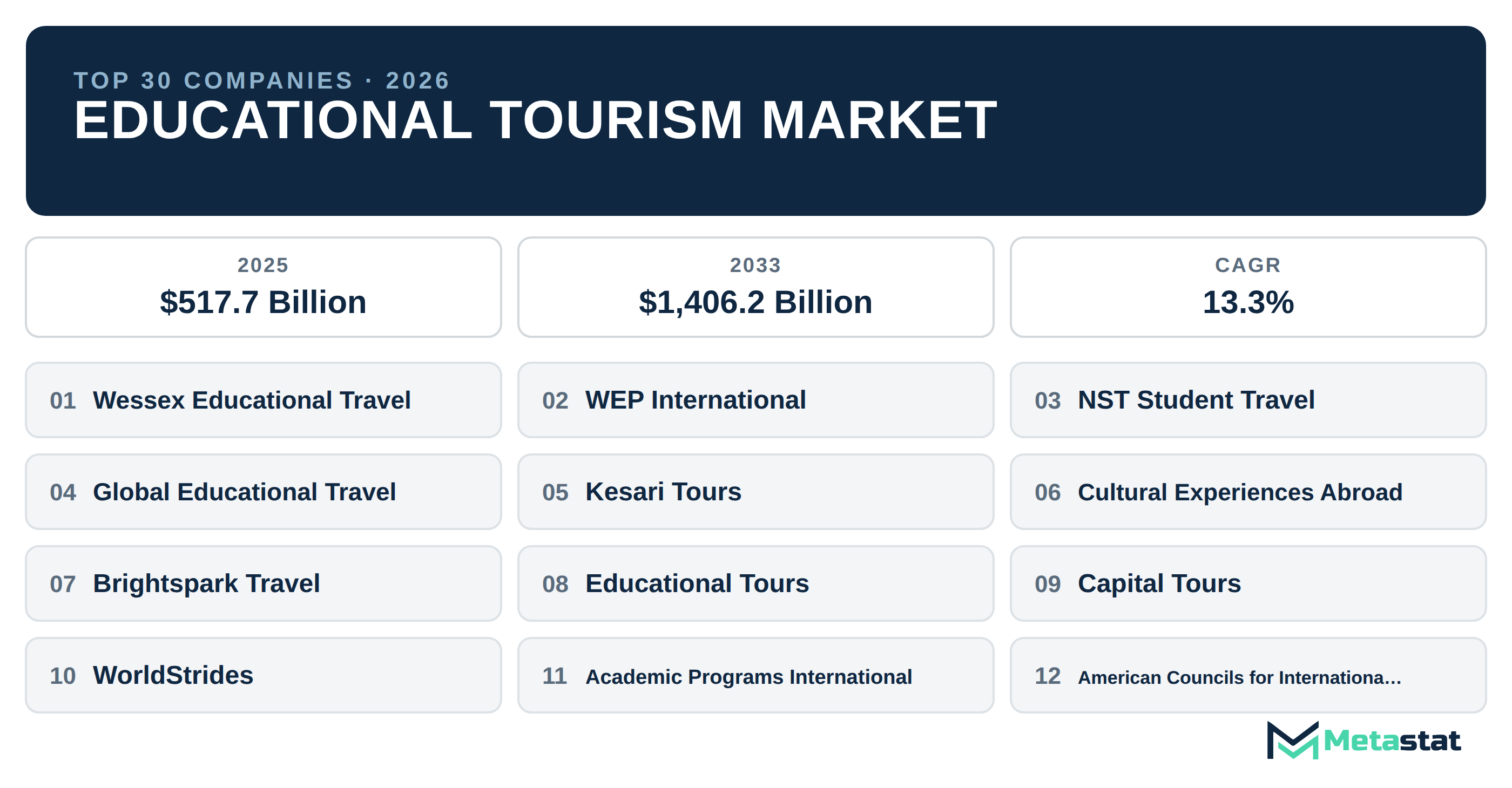Click the Educational Tours entry

pos(756,584)
